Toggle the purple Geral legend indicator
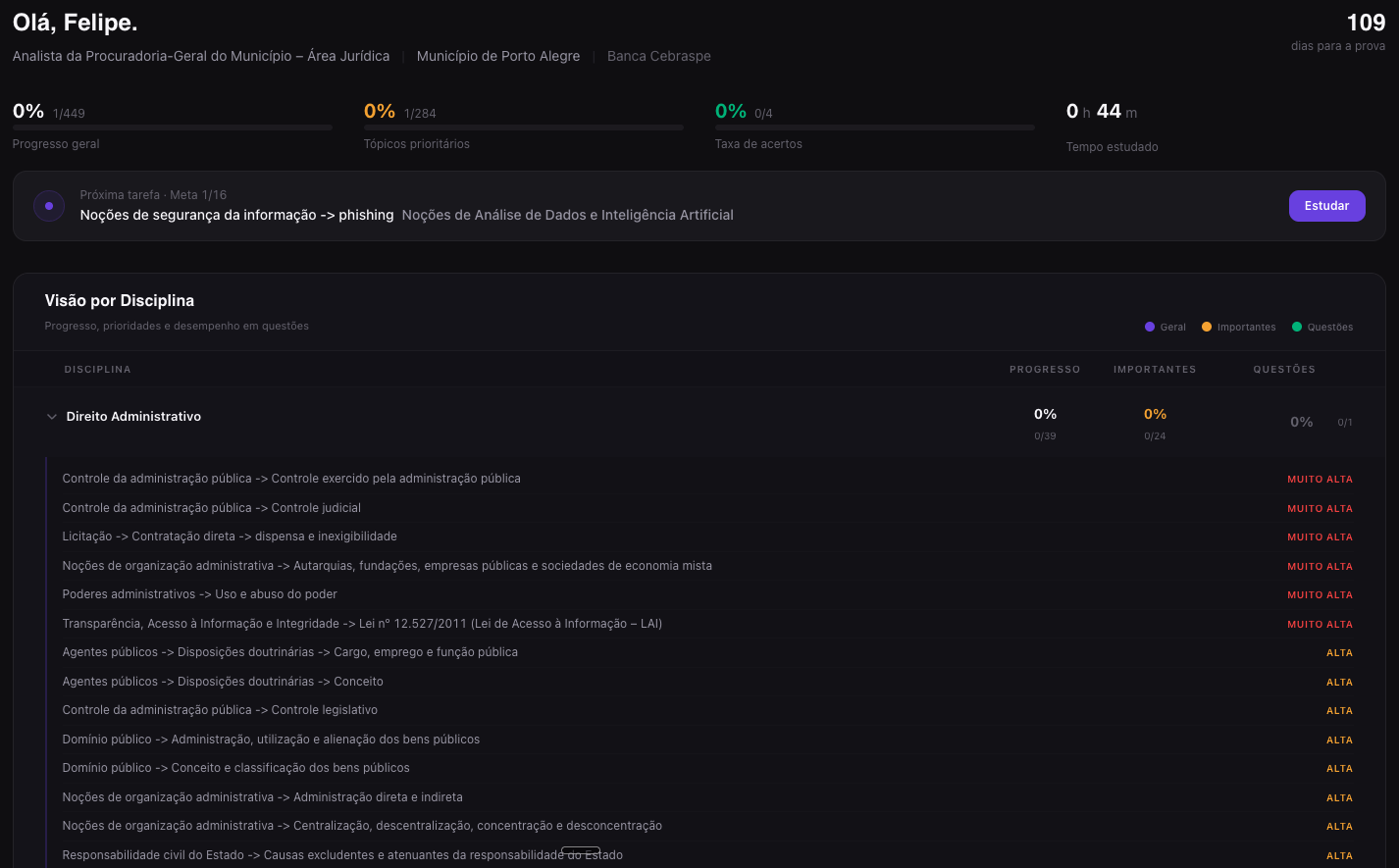The image size is (1399, 868). click(1149, 327)
